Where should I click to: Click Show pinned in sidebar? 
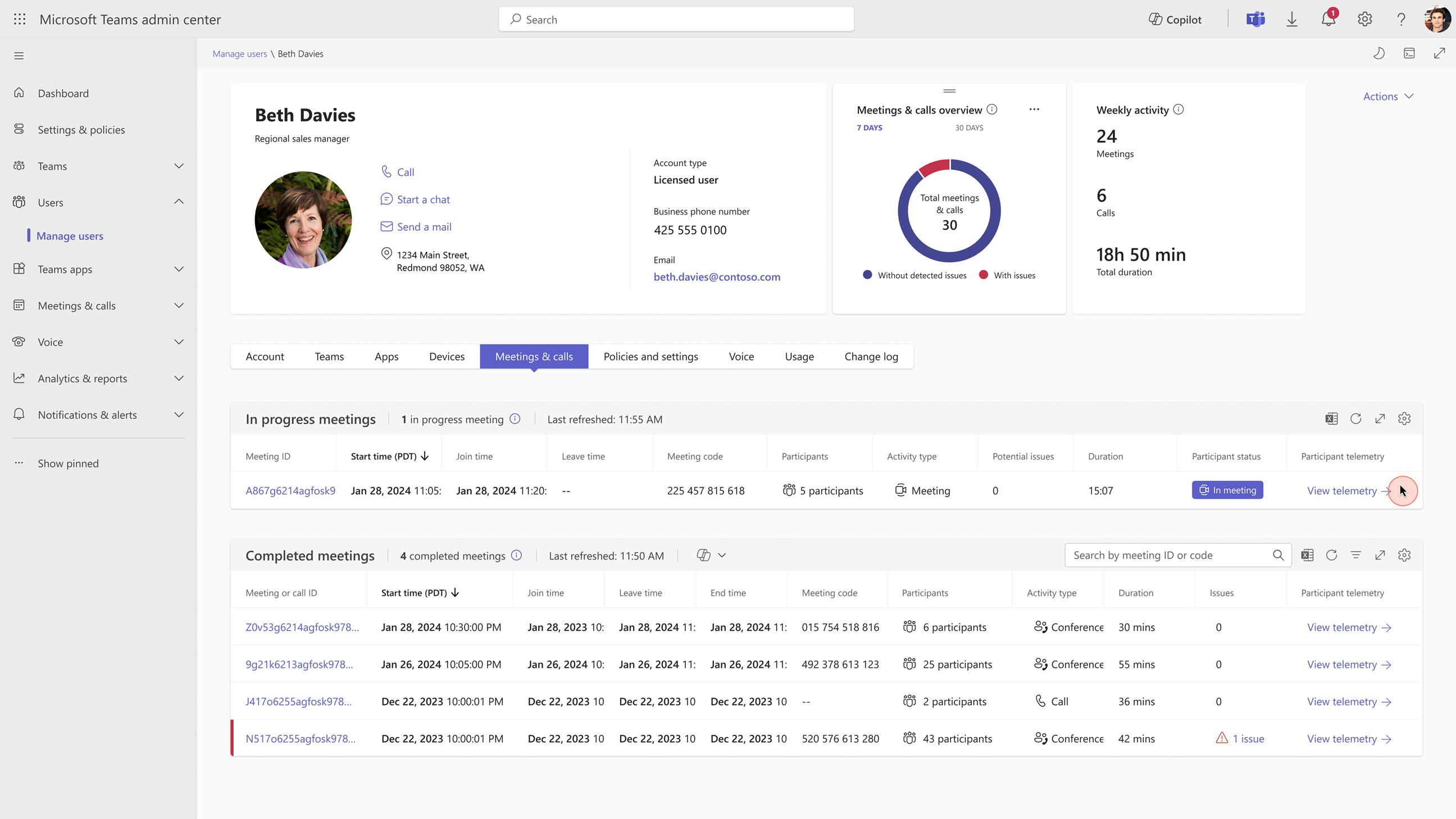tap(68, 463)
